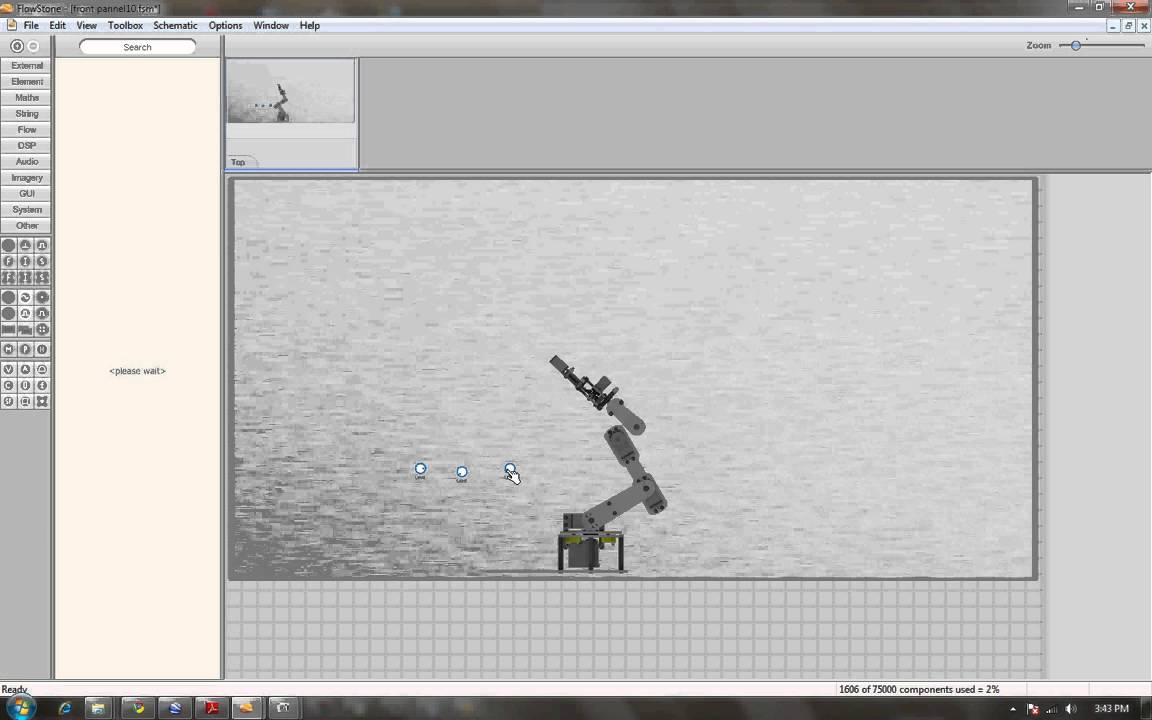Open the Help menu
The image size is (1152, 720).
(309, 25)
